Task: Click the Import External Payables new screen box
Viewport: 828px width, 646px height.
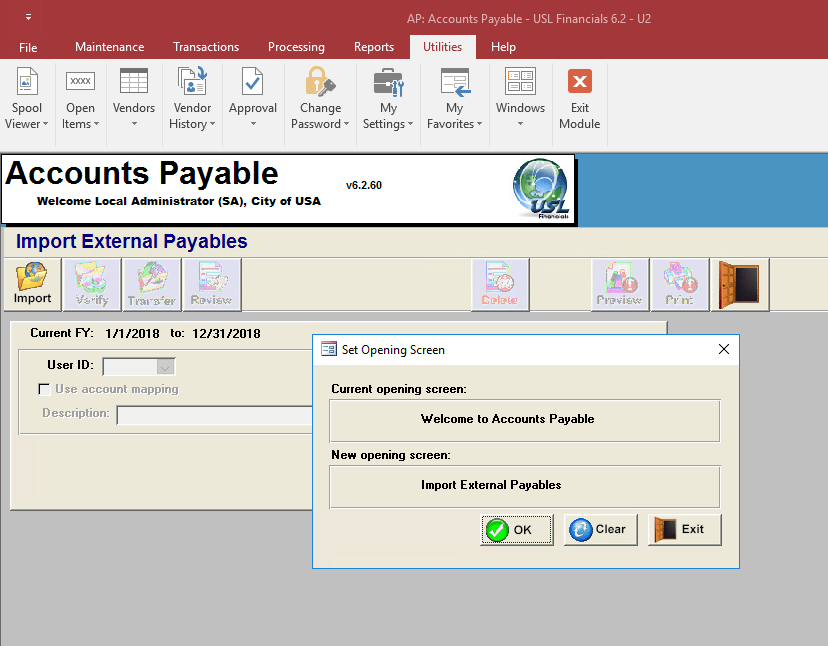Action: (524, 486)
